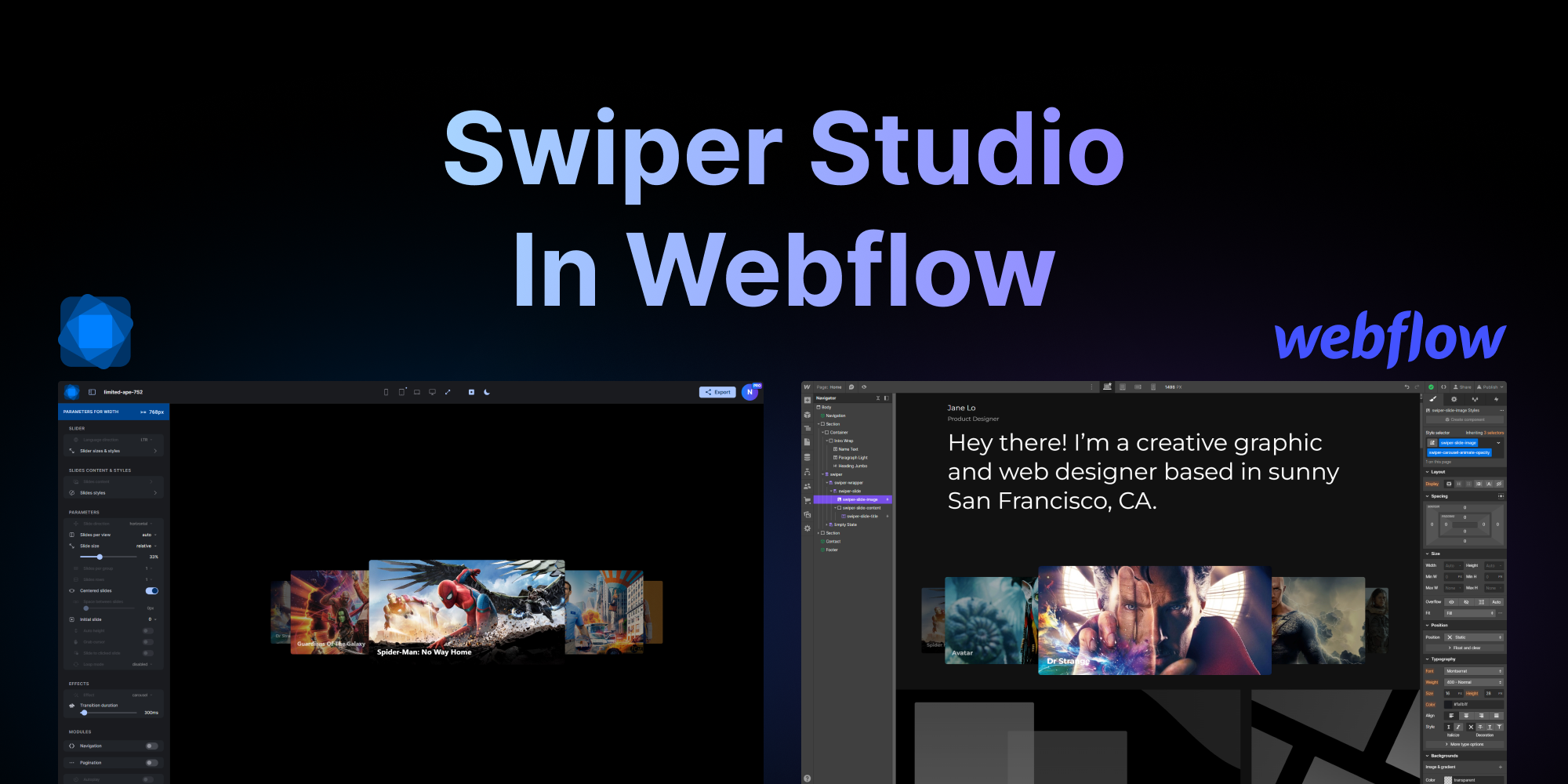1568x784 pixels.
Task: Click the Guardians Of The Galaxy slide
Action: (x=329, y=612)
